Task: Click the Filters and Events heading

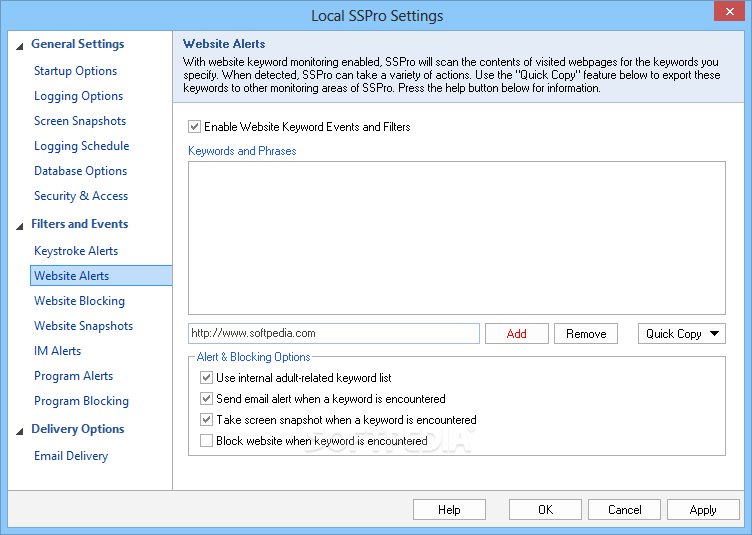Action: 80,224
